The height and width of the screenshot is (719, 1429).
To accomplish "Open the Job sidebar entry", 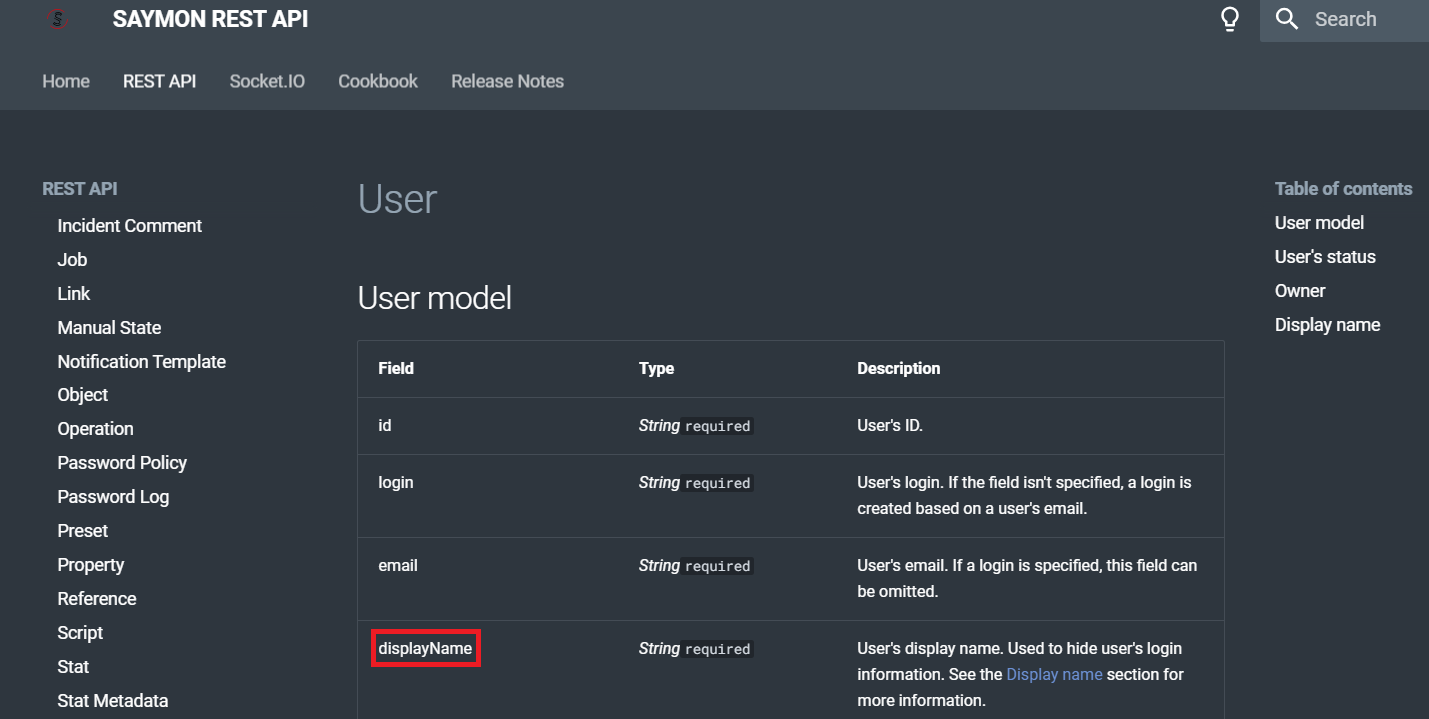I will (72, 260).
